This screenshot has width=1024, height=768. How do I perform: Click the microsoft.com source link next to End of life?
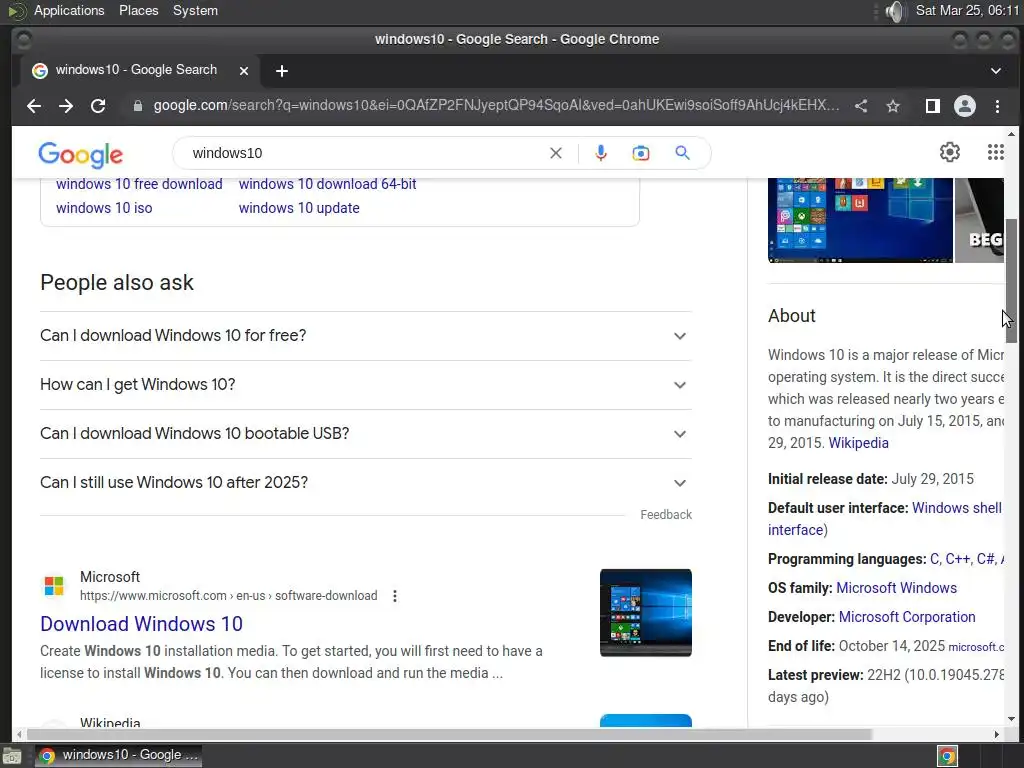click(x=976, y=647)
